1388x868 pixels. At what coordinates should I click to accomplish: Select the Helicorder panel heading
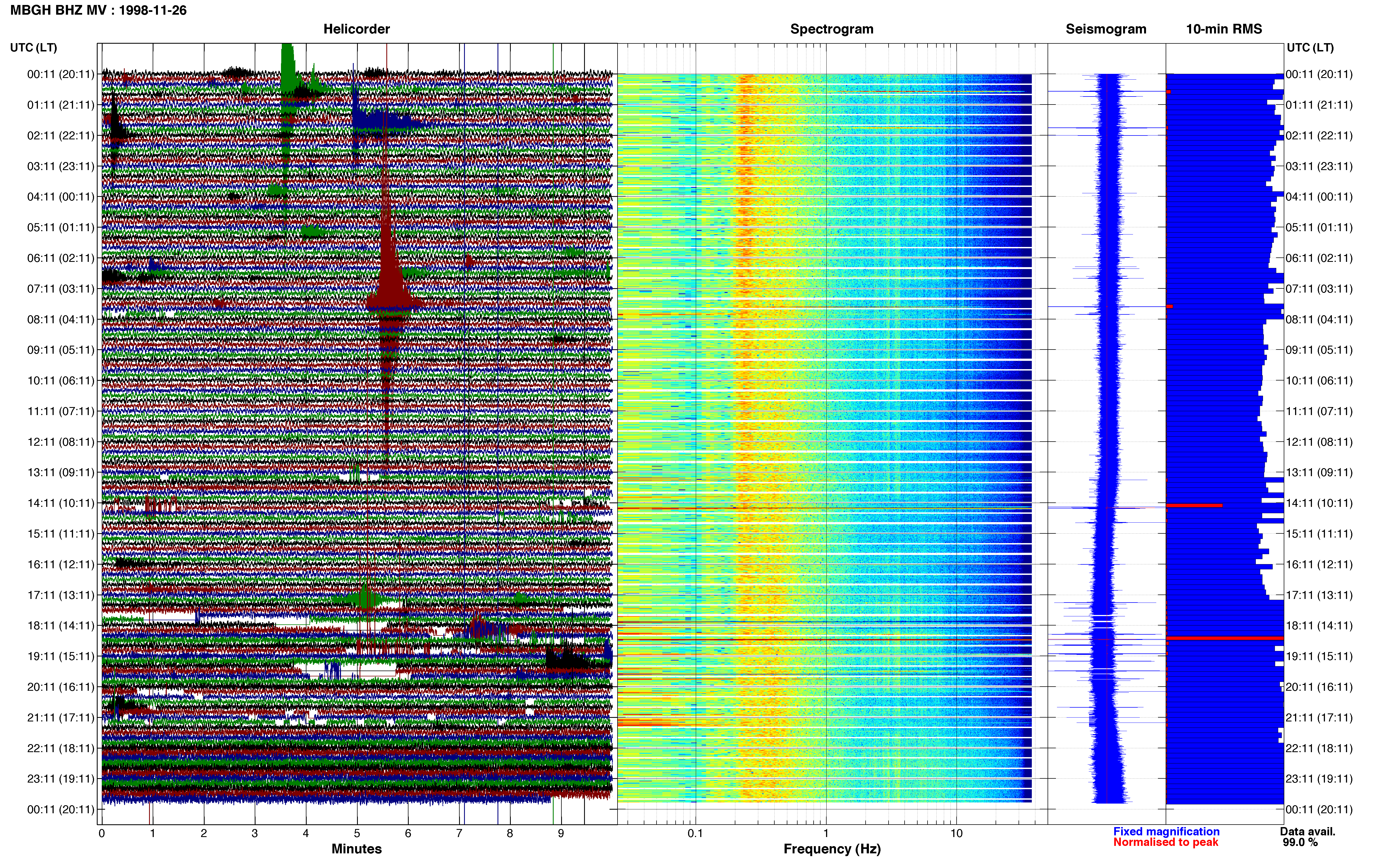pyautogui.click(x=356, y=29)
